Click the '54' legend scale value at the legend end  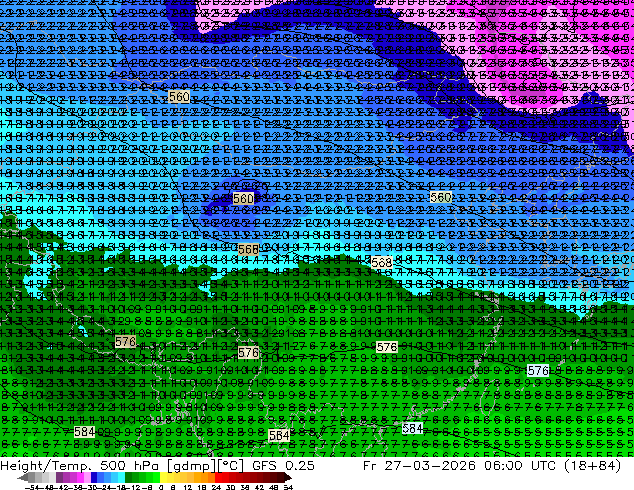288,487
